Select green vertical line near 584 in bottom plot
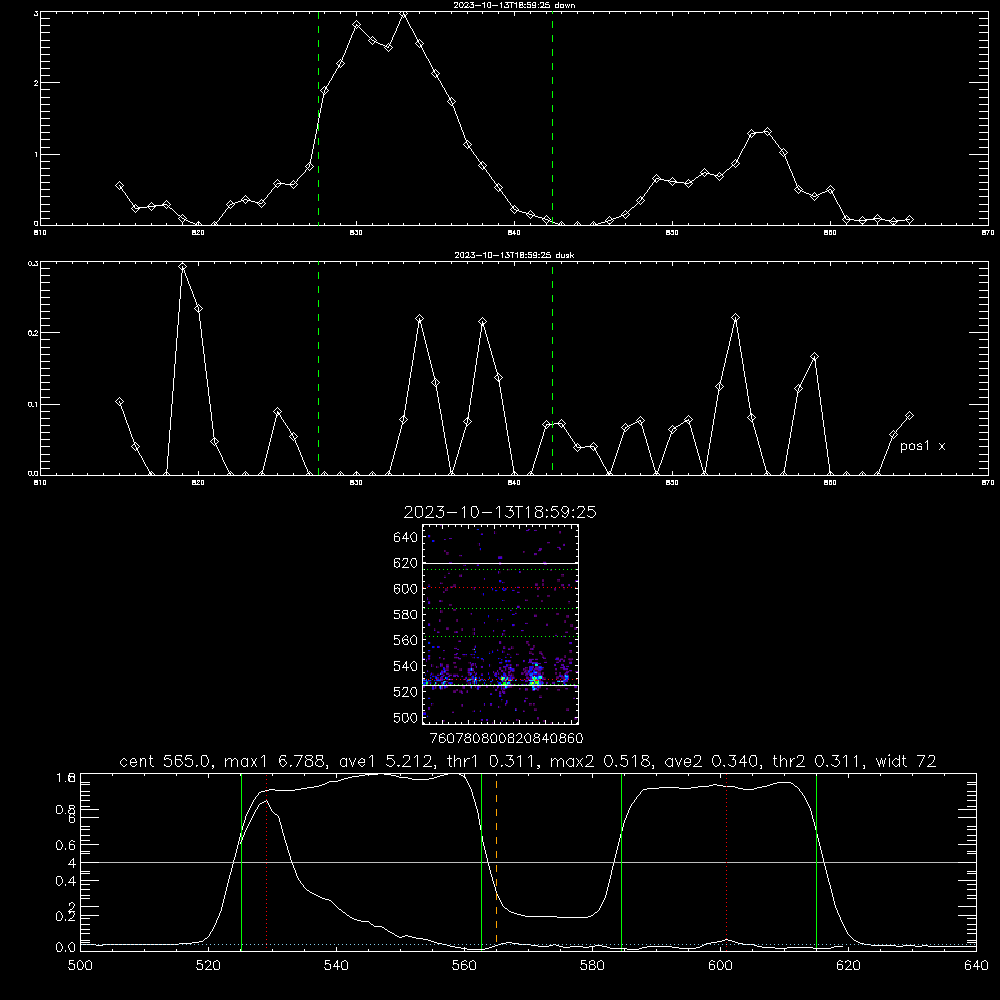 621,861
